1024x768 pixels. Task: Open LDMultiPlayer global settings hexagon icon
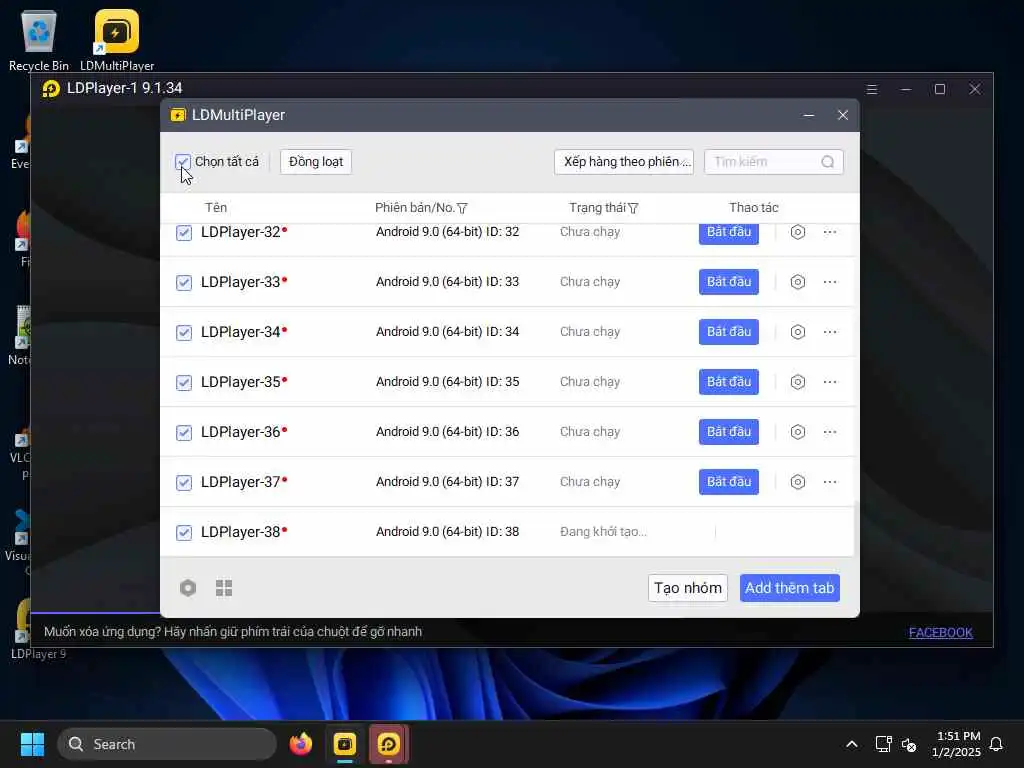188,588
